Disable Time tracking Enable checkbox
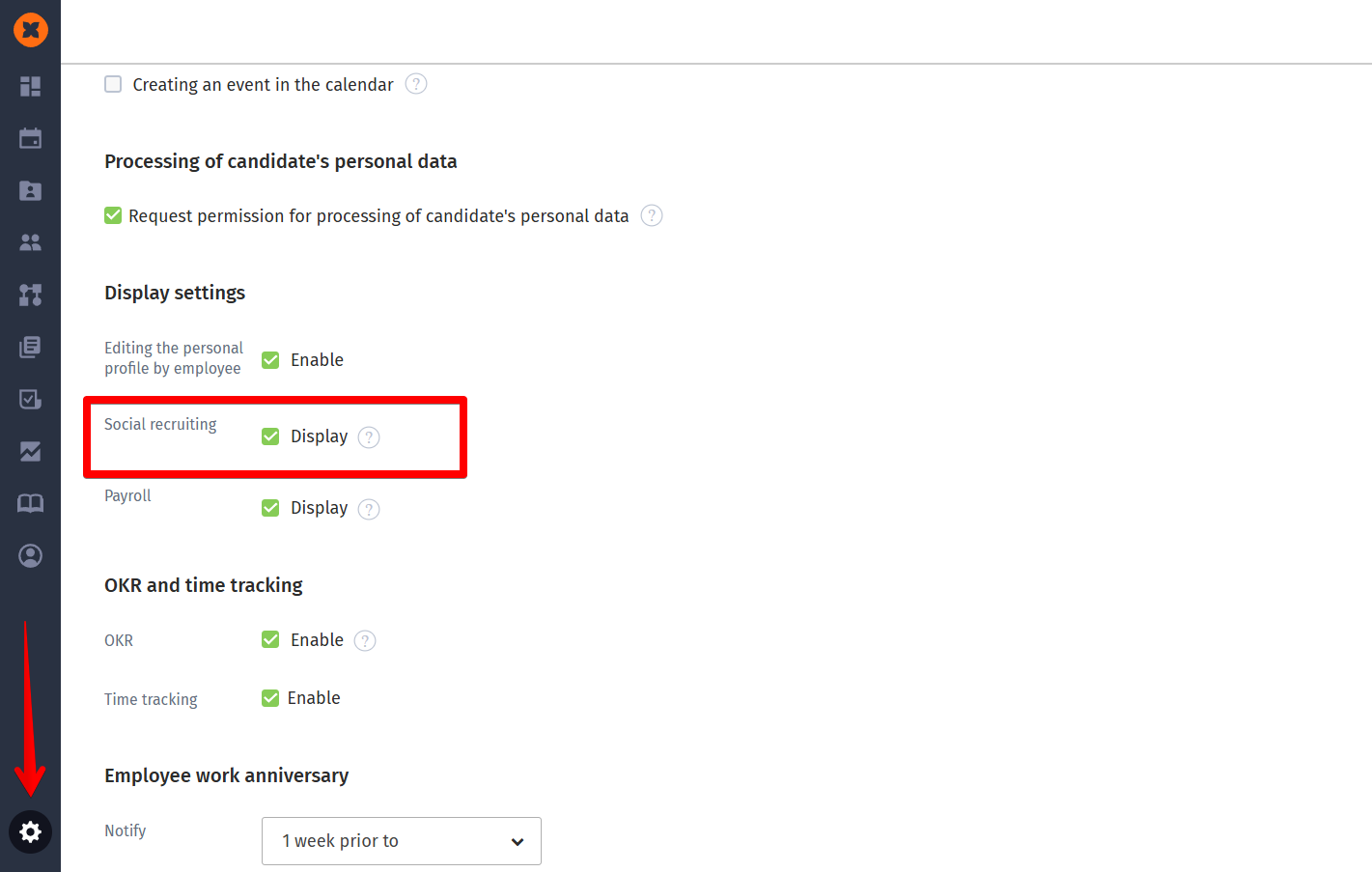Image resolution: width=1372 pixels, height=872 pixels. tap(270, 698)
